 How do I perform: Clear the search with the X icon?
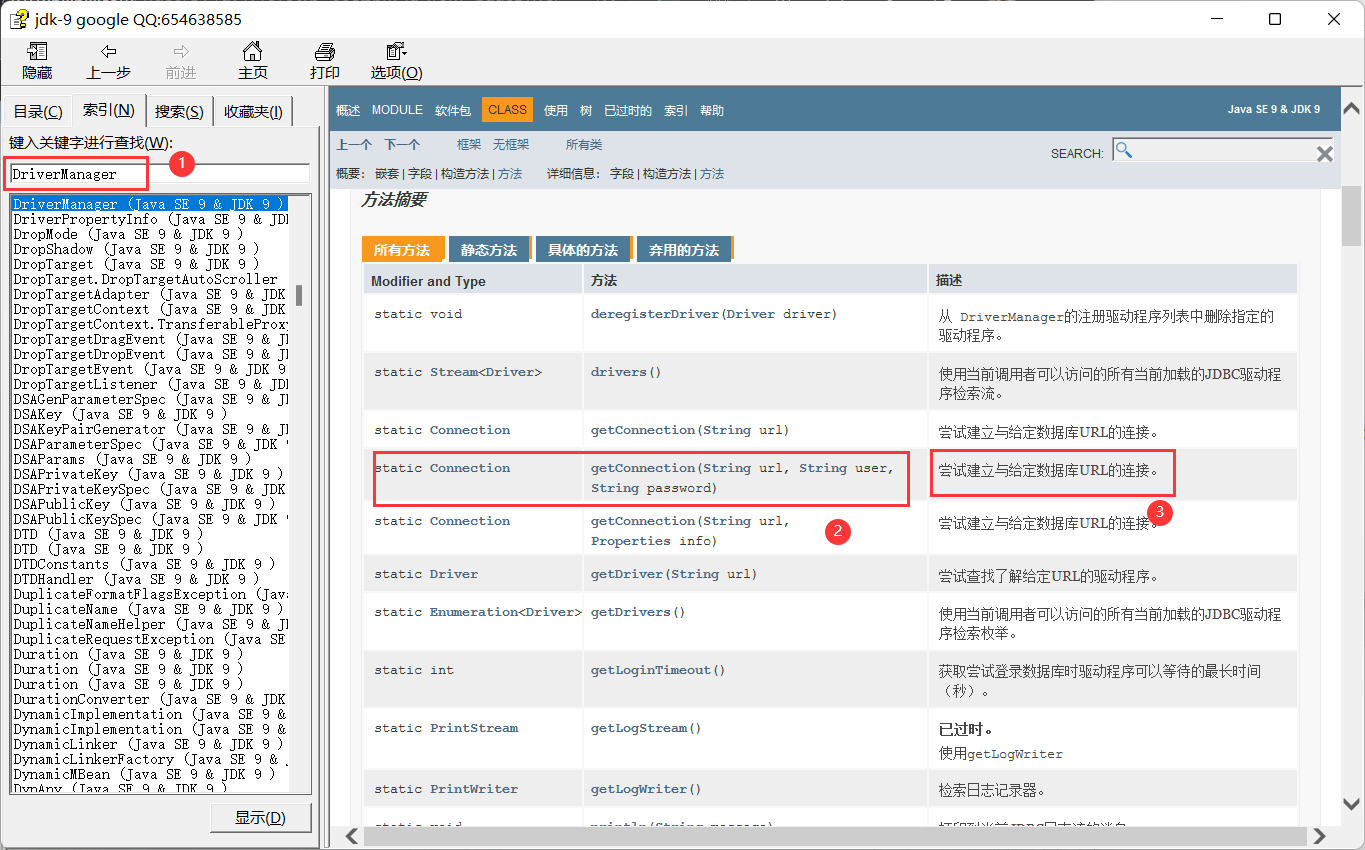[1324, 153]
